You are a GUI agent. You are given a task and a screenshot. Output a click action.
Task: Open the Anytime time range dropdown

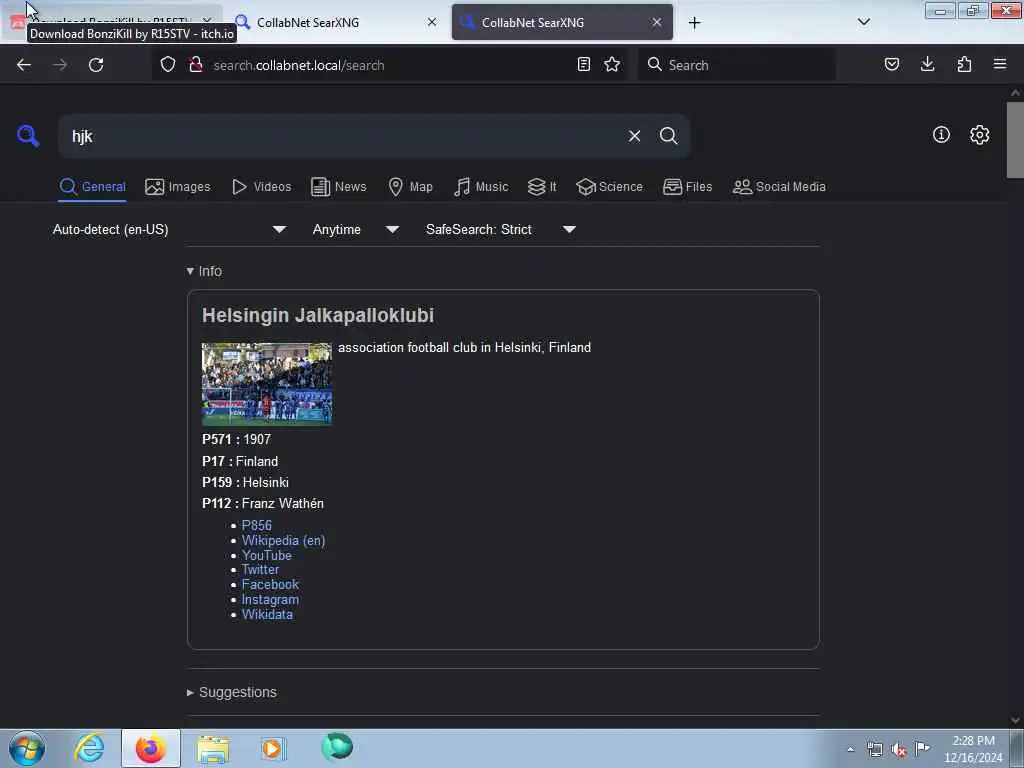pos(355,229)
